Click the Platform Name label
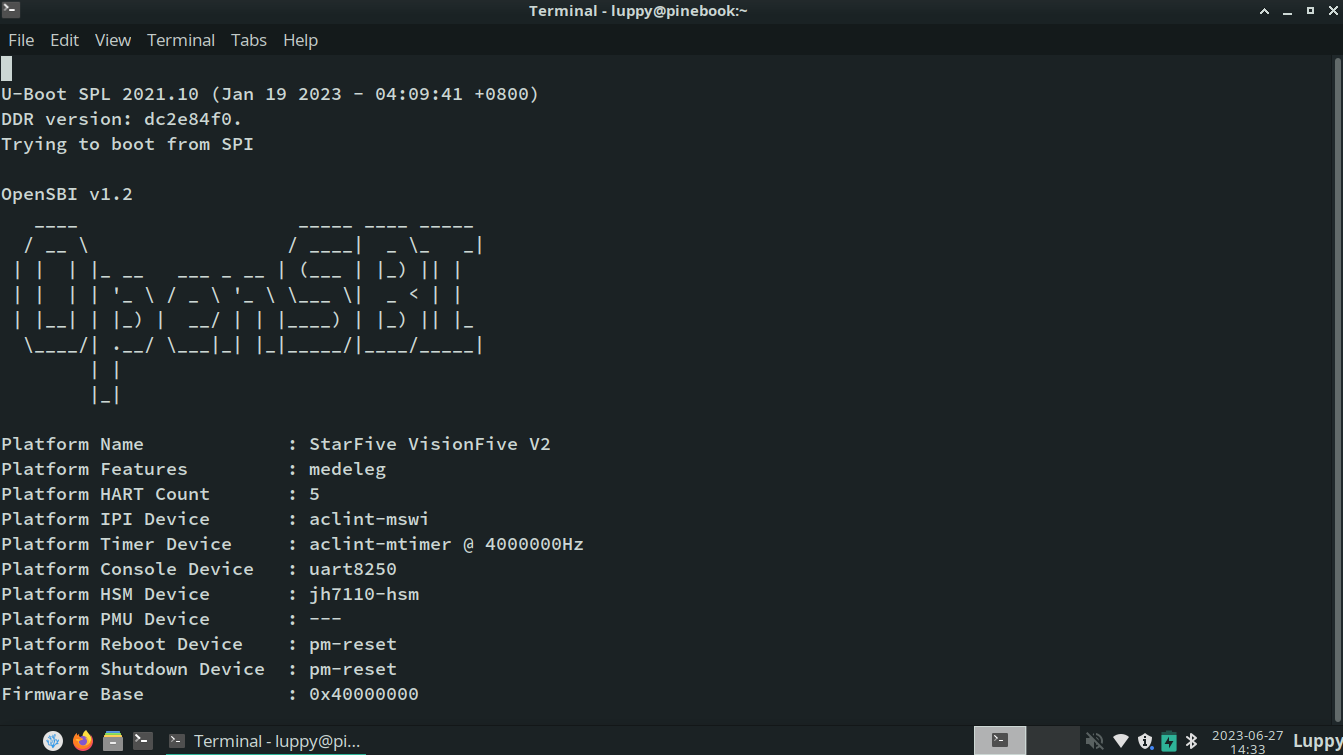This screenshot has width=1343, height=755. point(72,444)
